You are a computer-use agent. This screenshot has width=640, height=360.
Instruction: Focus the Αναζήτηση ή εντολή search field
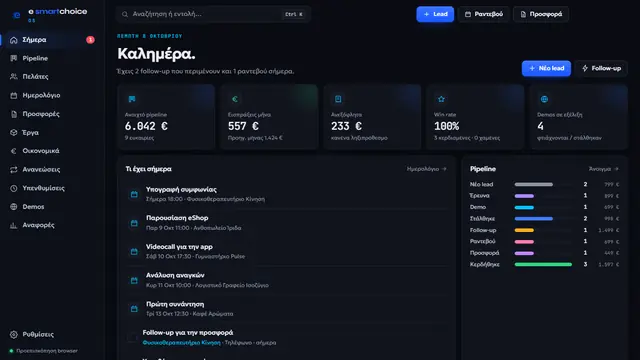[213, 14]
